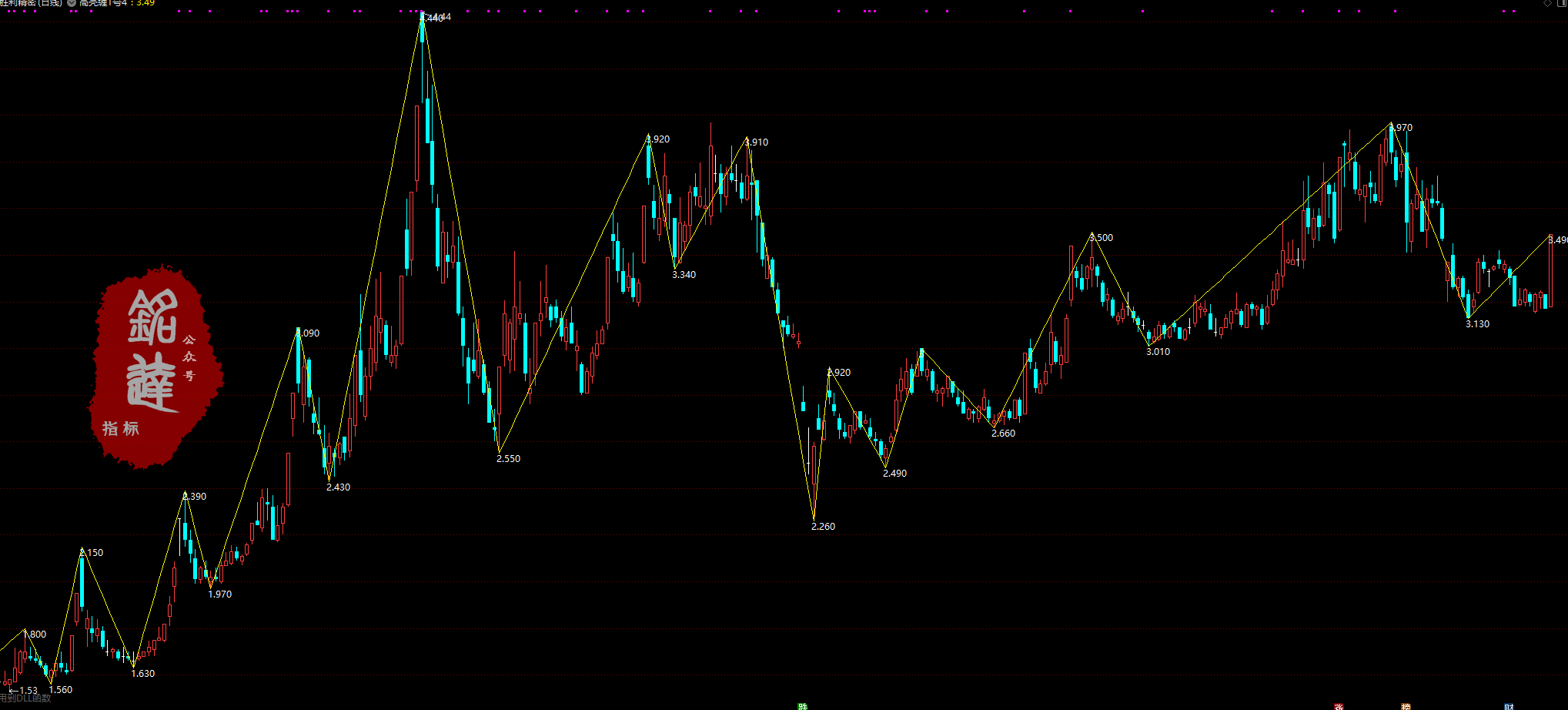The width and height of the screenshot is (1568, 710).
Task: Click the red 涨 marker at chart bottom
Action: tap(1339, 706)
